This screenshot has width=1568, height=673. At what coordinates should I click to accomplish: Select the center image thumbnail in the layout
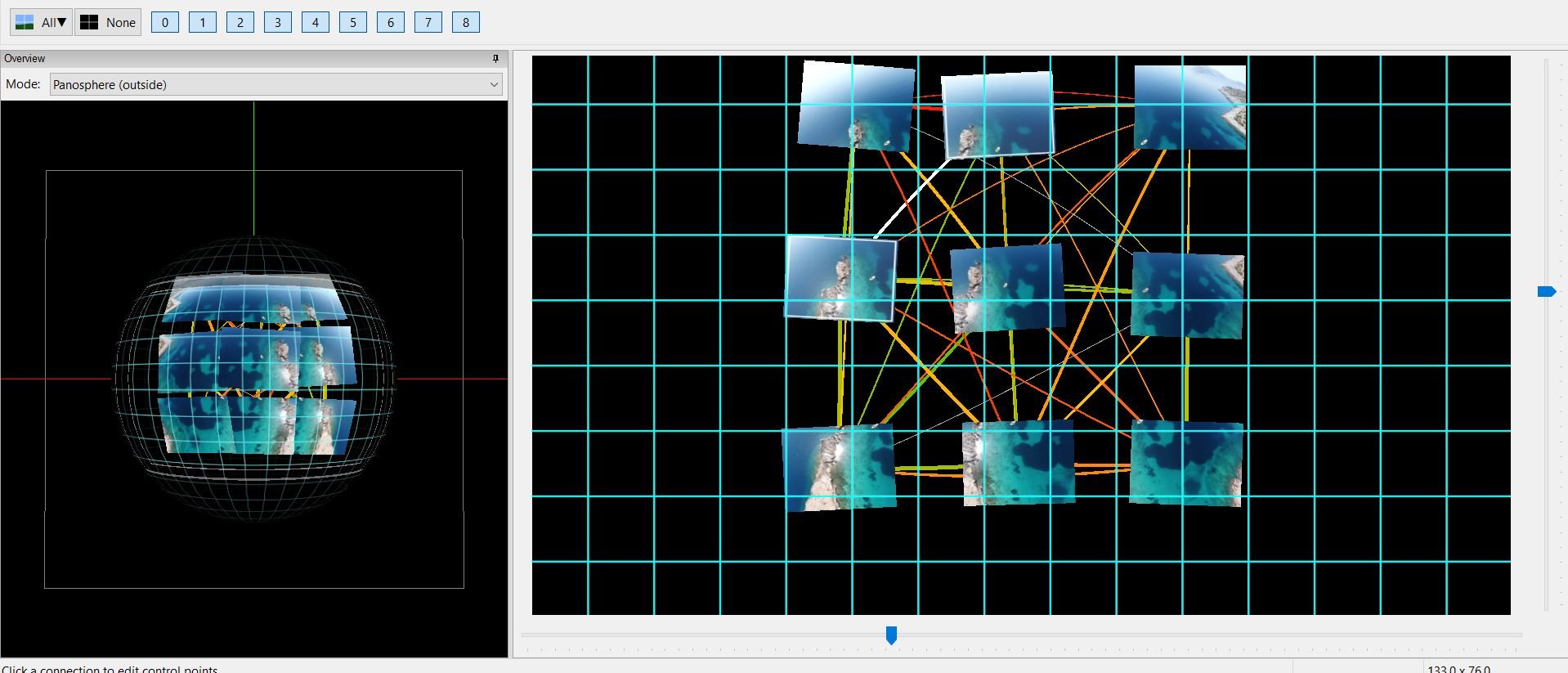tap(1007, 289)
